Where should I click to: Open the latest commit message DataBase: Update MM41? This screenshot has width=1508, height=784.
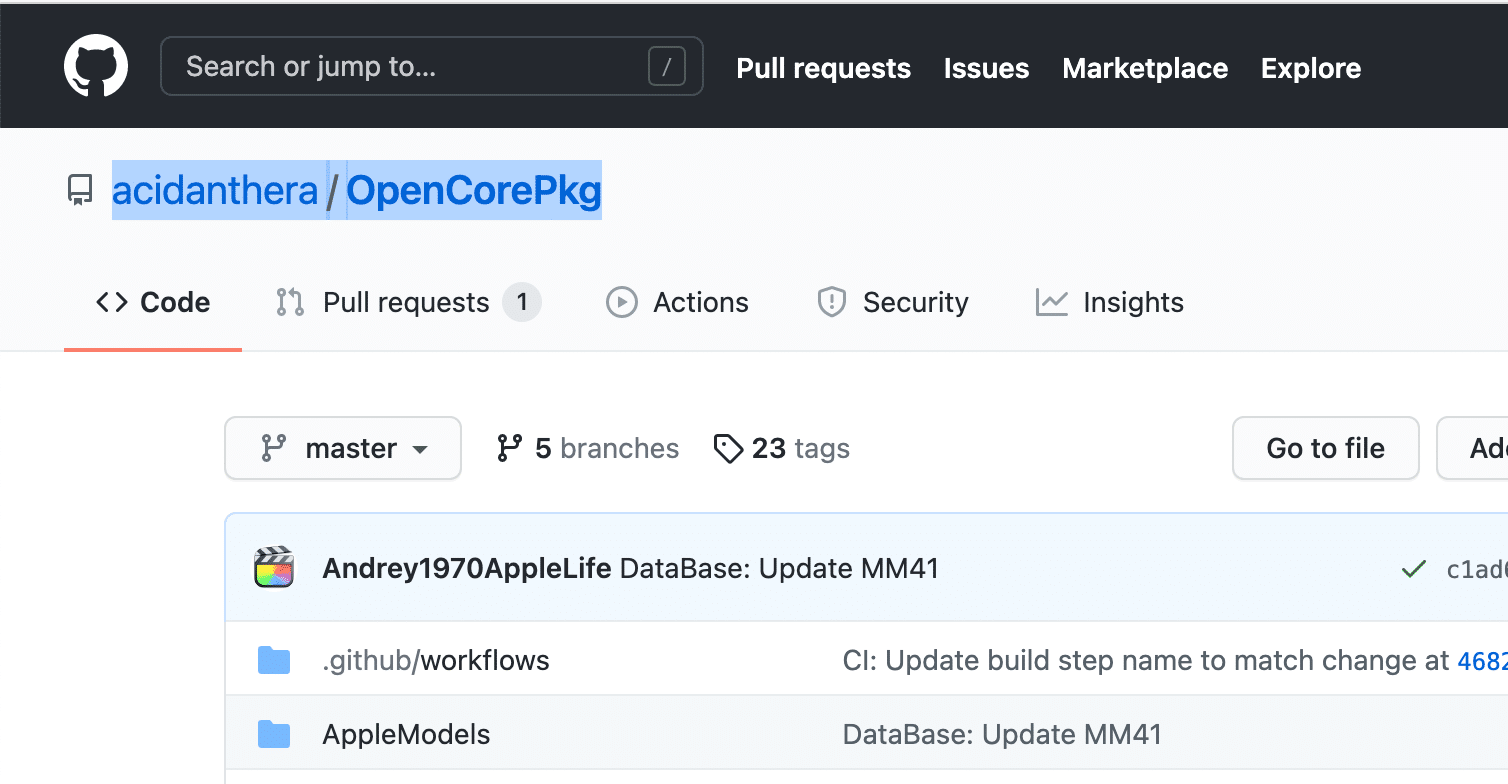click(780, 569)
